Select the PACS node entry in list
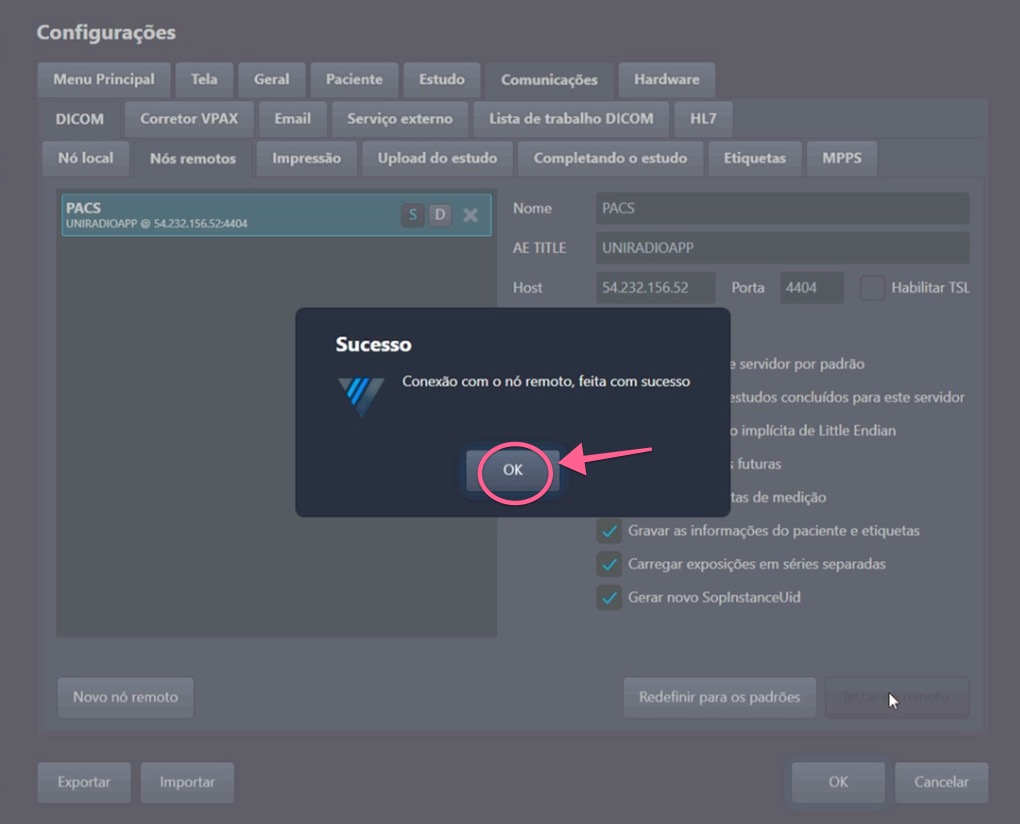Viewport: 1020px width, 824px height. 276,215
